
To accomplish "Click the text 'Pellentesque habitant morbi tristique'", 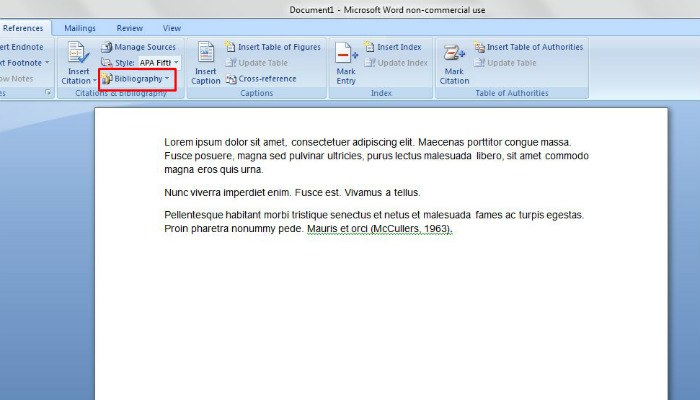I will click(x=246, y=215).
